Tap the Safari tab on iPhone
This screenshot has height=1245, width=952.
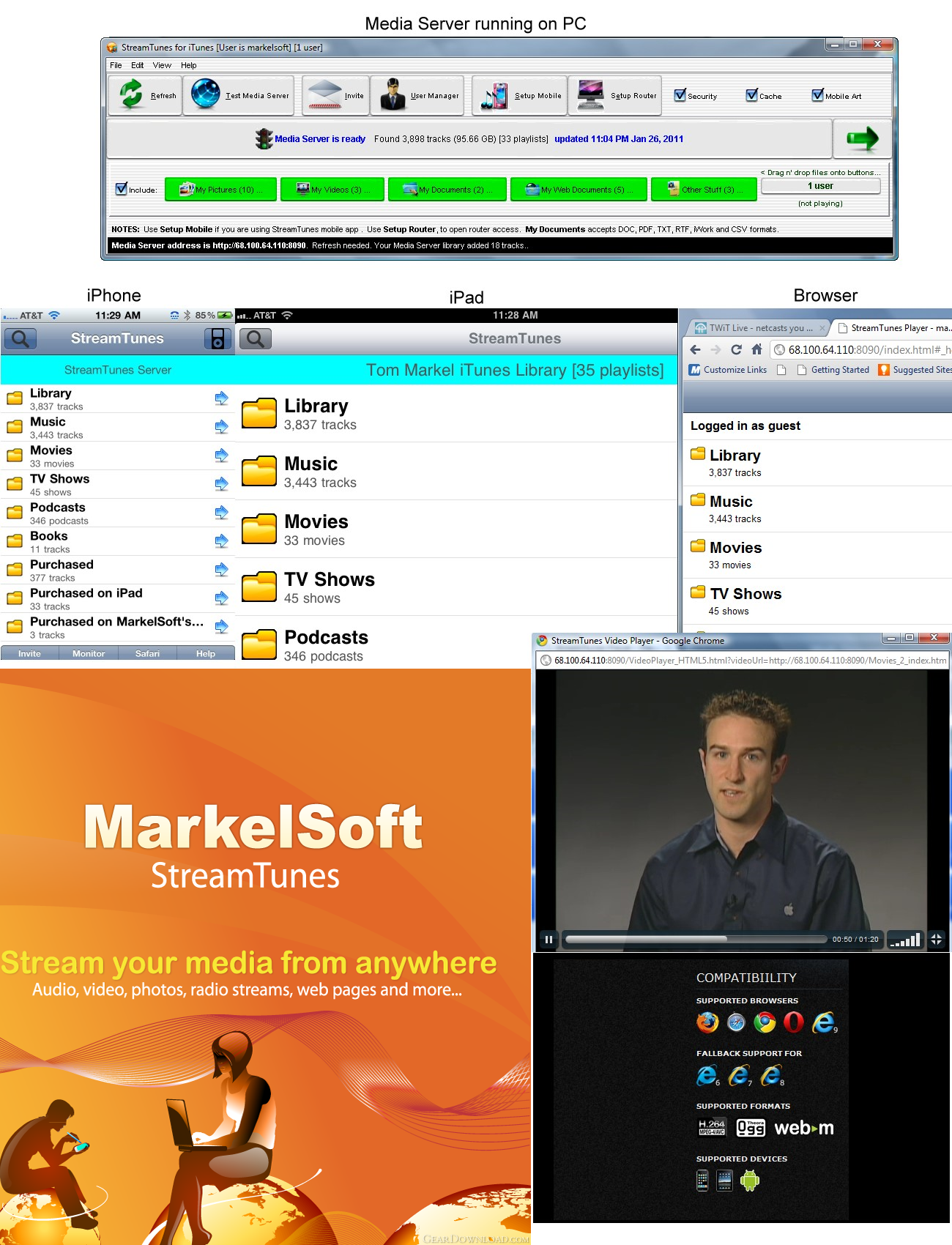[x=147, y=653]
